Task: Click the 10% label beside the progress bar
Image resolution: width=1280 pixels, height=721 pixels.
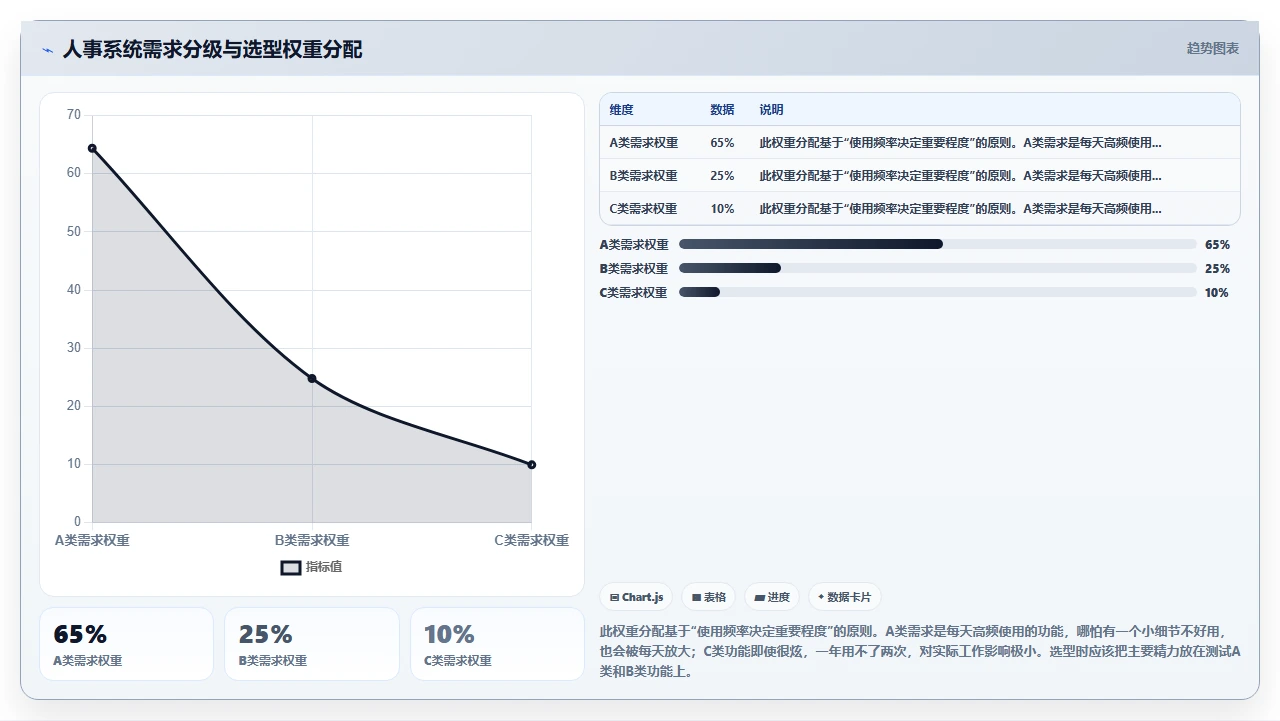Action: tap(1217, 293)
